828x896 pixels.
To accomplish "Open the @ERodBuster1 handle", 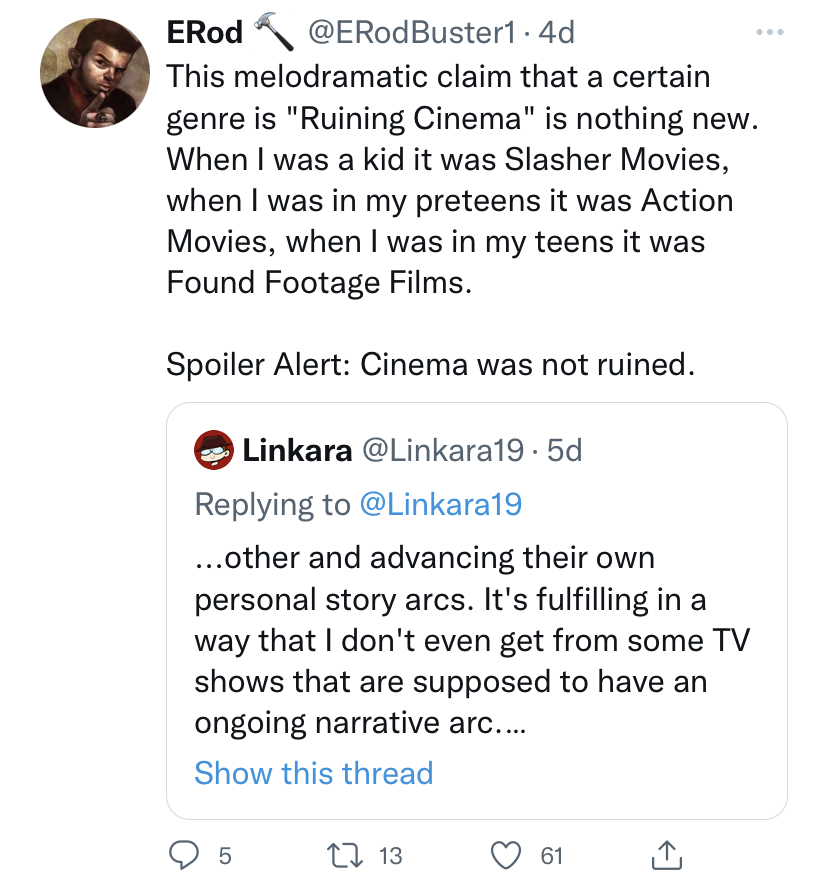I will coord(411,32).
